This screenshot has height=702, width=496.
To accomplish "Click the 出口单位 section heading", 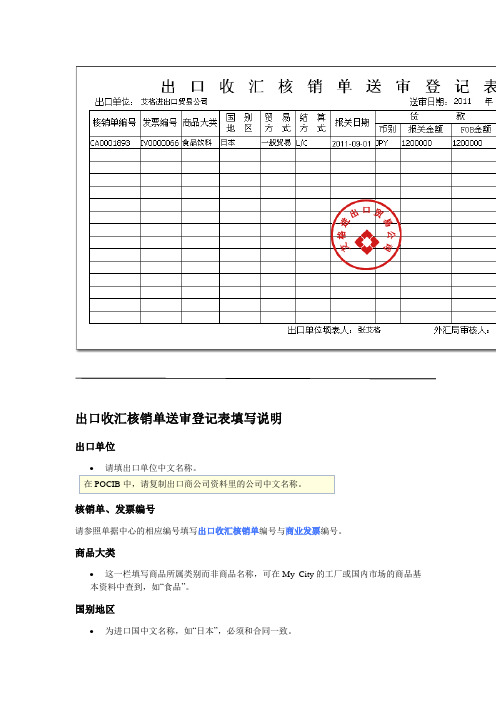I will point(95,446).
